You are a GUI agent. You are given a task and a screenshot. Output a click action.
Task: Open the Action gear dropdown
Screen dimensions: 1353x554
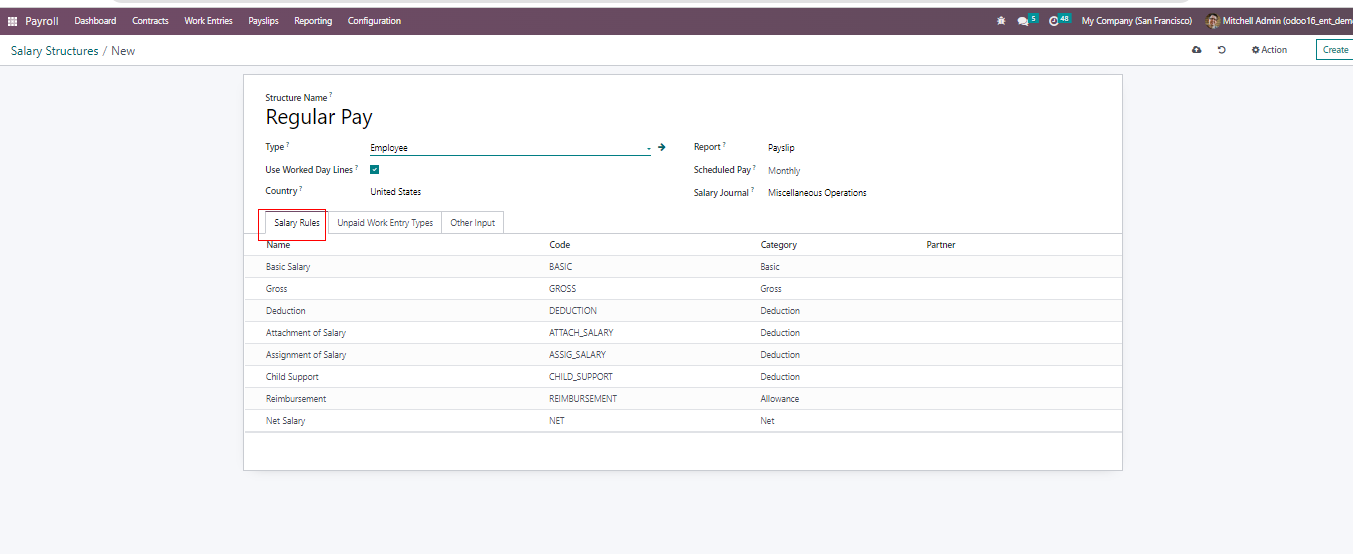click(1269, 50)
